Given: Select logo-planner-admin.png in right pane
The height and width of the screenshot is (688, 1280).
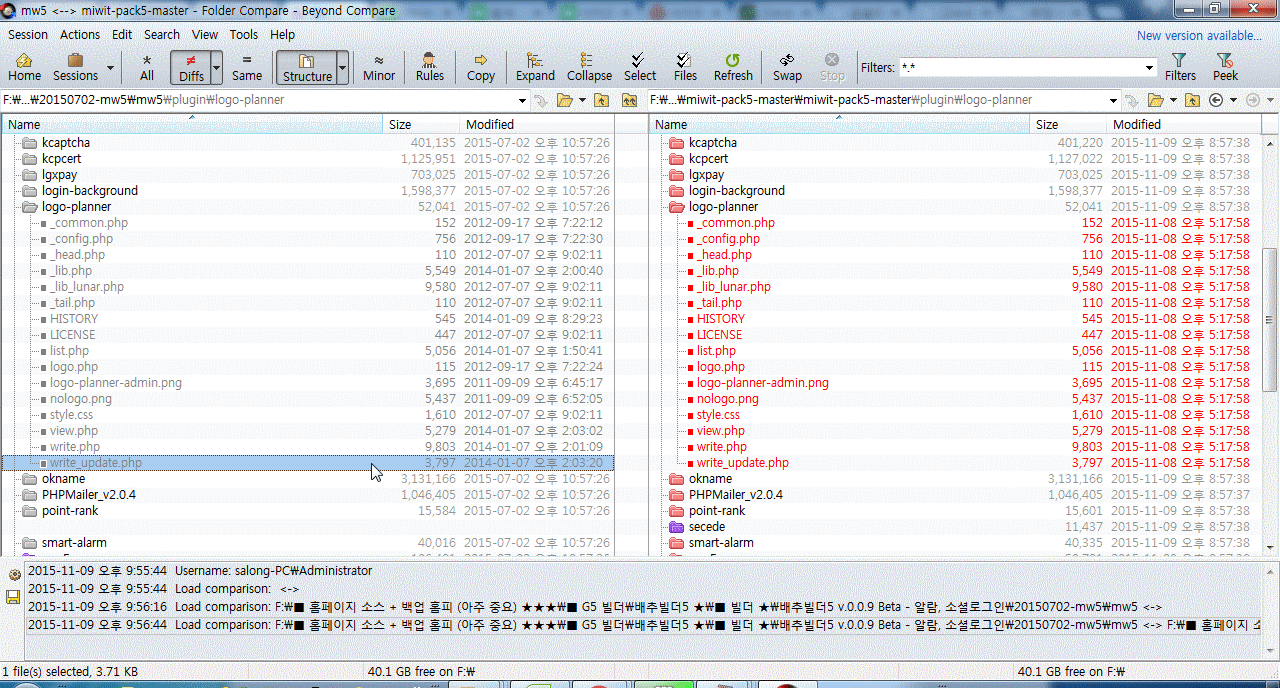Looking at the screenshot, I should click(763, 383).
